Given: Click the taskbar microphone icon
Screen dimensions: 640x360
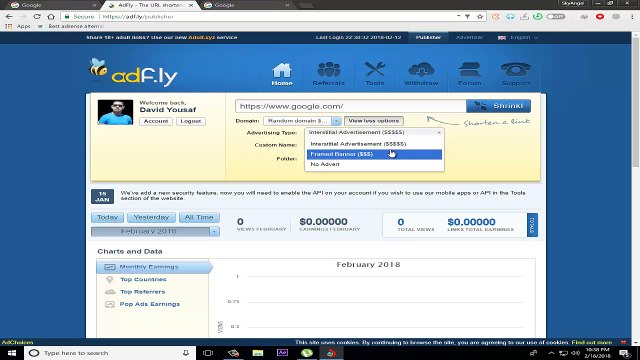Looking at the screenshot, I should [x=186, y=353].
